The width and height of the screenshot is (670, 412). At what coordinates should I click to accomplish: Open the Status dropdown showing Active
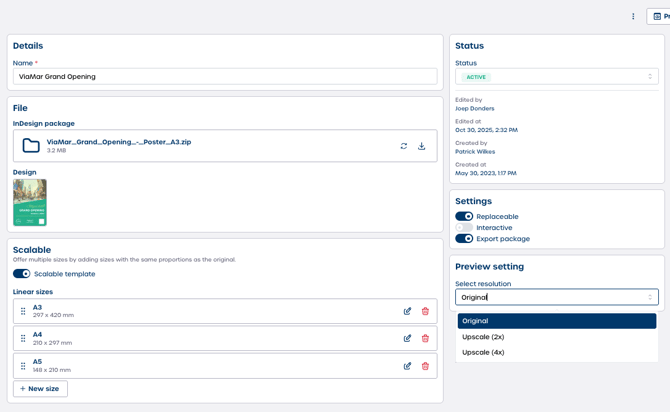pyautogui.click(x=556, y=77)
